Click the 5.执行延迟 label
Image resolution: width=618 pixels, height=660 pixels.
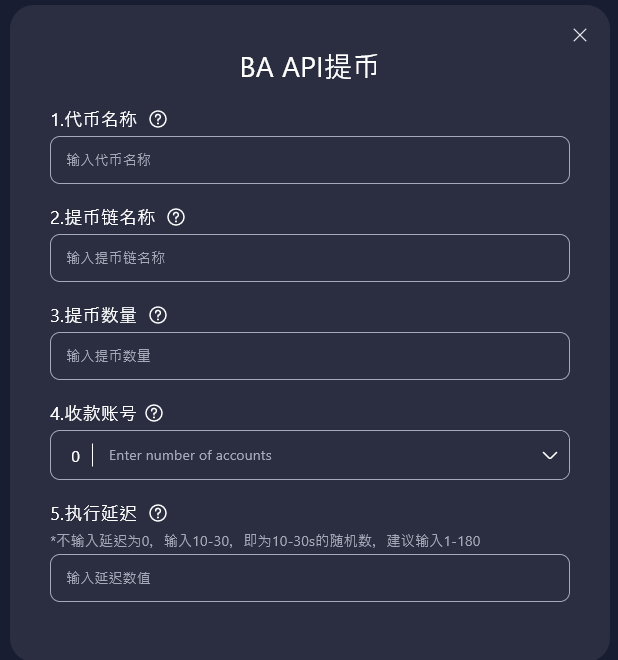94,513
